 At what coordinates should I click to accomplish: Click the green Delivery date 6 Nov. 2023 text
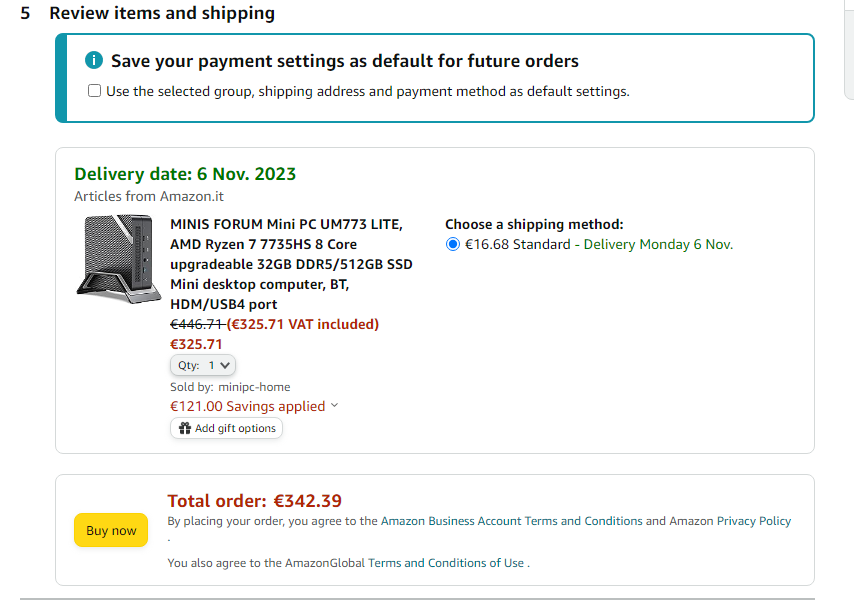coord(185,174)
